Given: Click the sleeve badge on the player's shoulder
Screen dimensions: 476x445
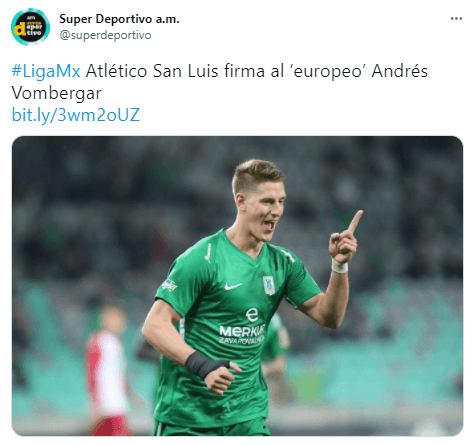Looking at the screenshot, I should tap(169, 285).
